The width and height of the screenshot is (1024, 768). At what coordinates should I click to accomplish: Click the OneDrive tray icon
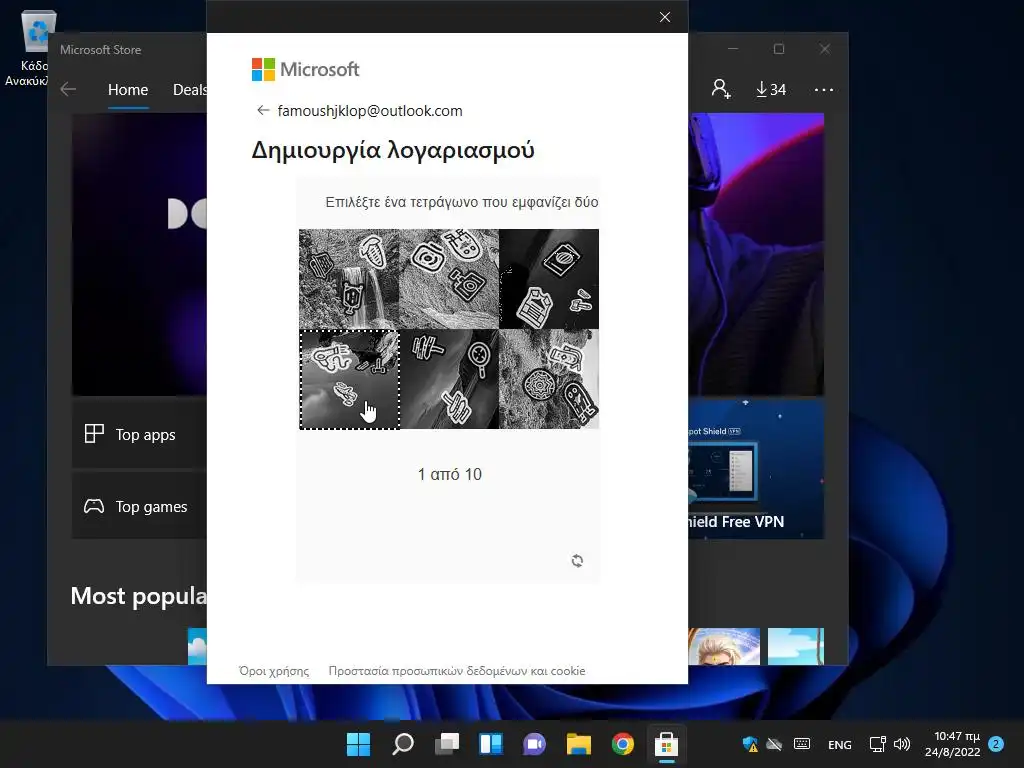pyautogui.click(x=775, y=744)
